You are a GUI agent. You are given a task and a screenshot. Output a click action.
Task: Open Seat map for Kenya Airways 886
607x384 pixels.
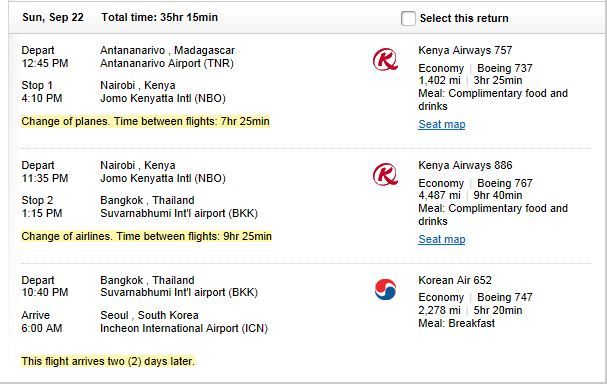(442, 239)
